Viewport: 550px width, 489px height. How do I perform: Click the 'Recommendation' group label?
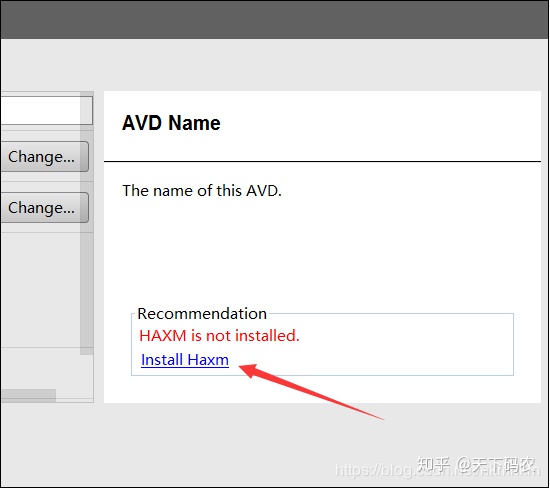(x=202, y=314)
